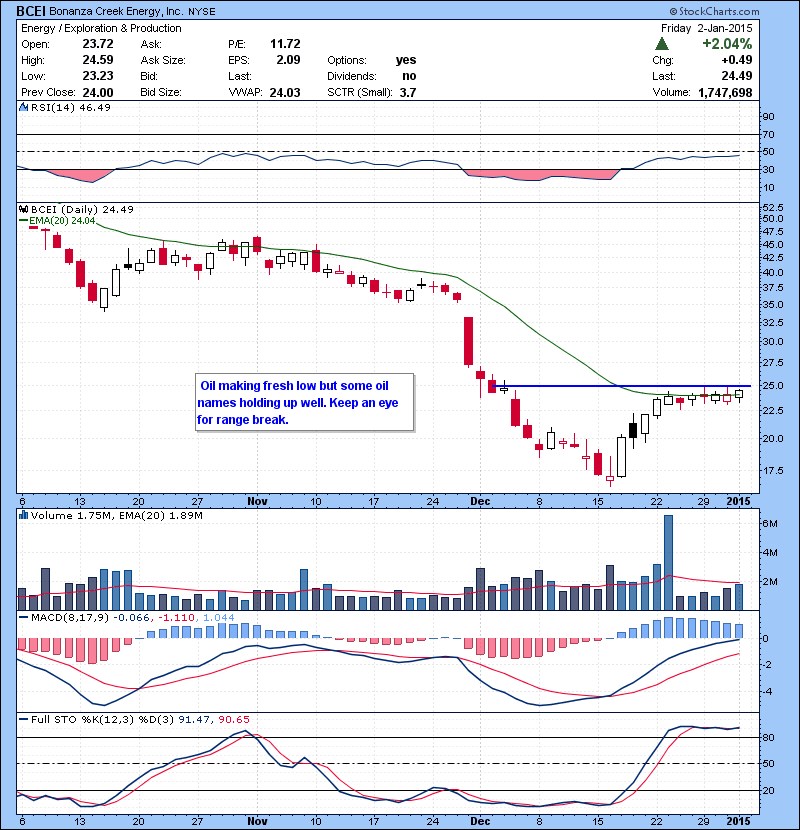Click the RSI(14) indicator icon
This screenshot has width=800, height=830.
23,107
